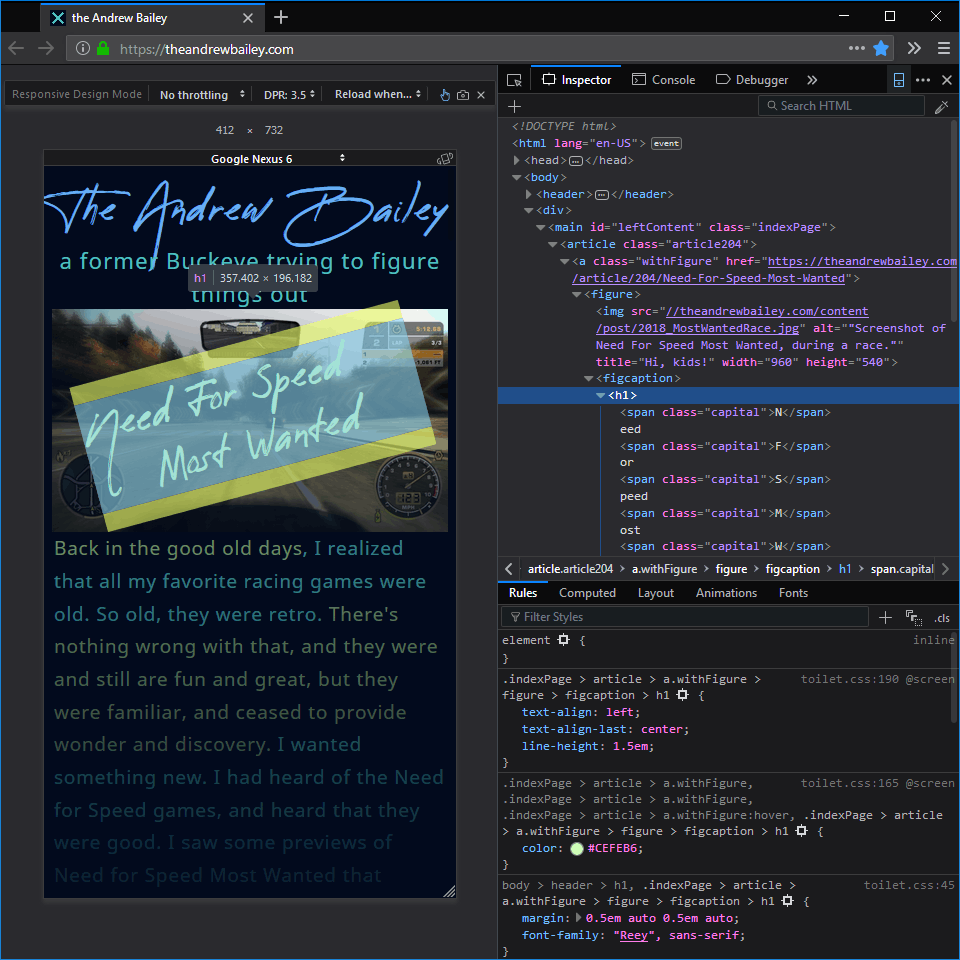The image size is (960, 960).
Task: Collapse the body node twisty
Action: click(x=517, y=177)
